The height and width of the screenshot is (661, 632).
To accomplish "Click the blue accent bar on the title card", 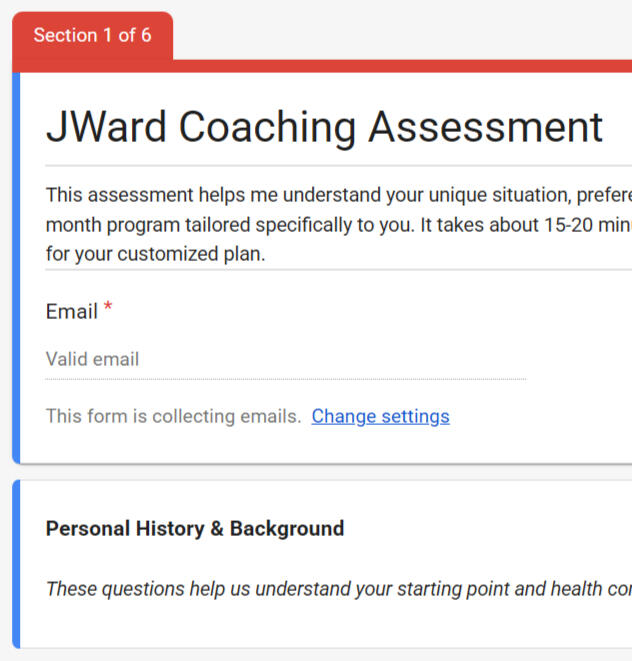I will 16,268.
